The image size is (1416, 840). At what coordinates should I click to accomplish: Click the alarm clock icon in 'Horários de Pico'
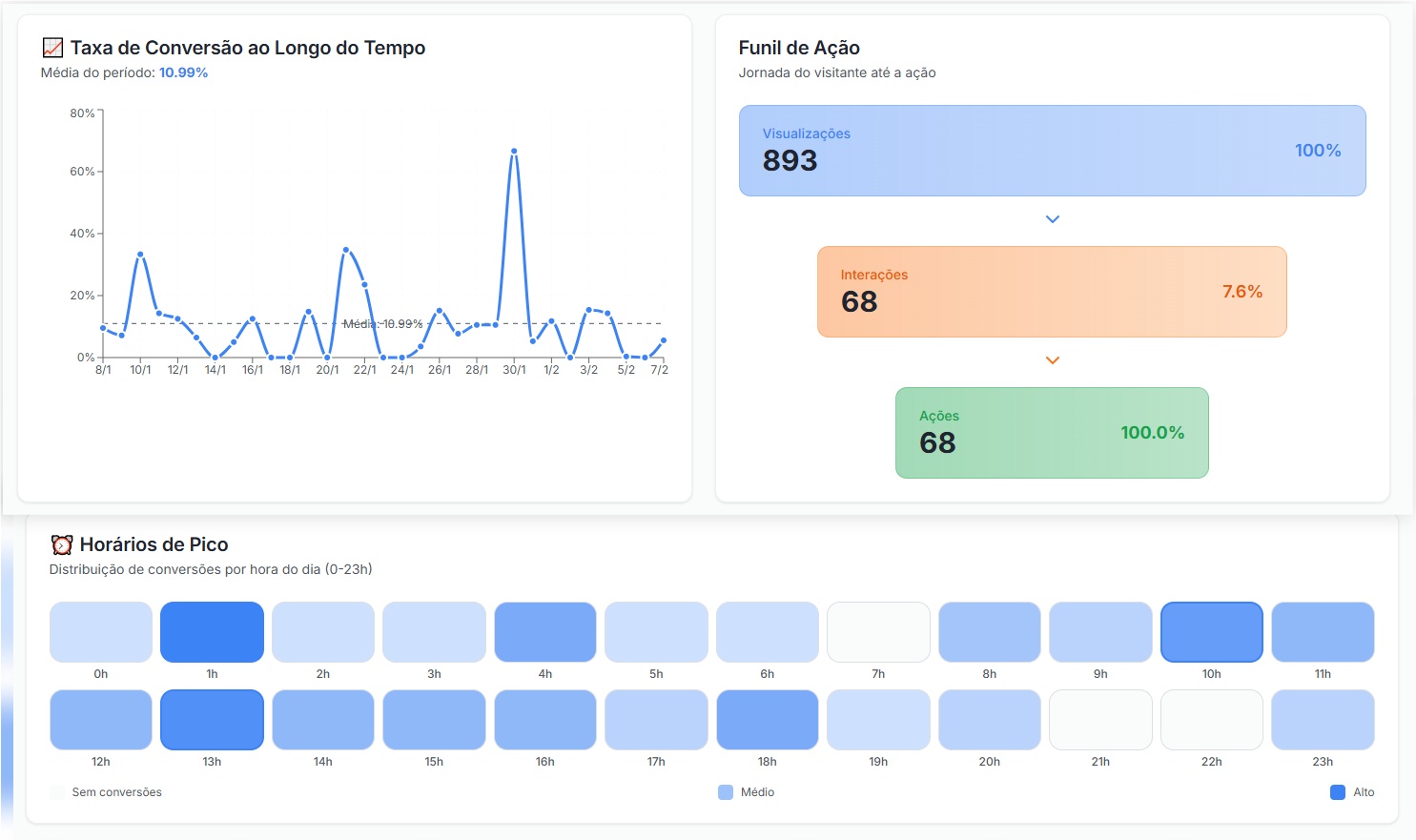tap(61, 544)
